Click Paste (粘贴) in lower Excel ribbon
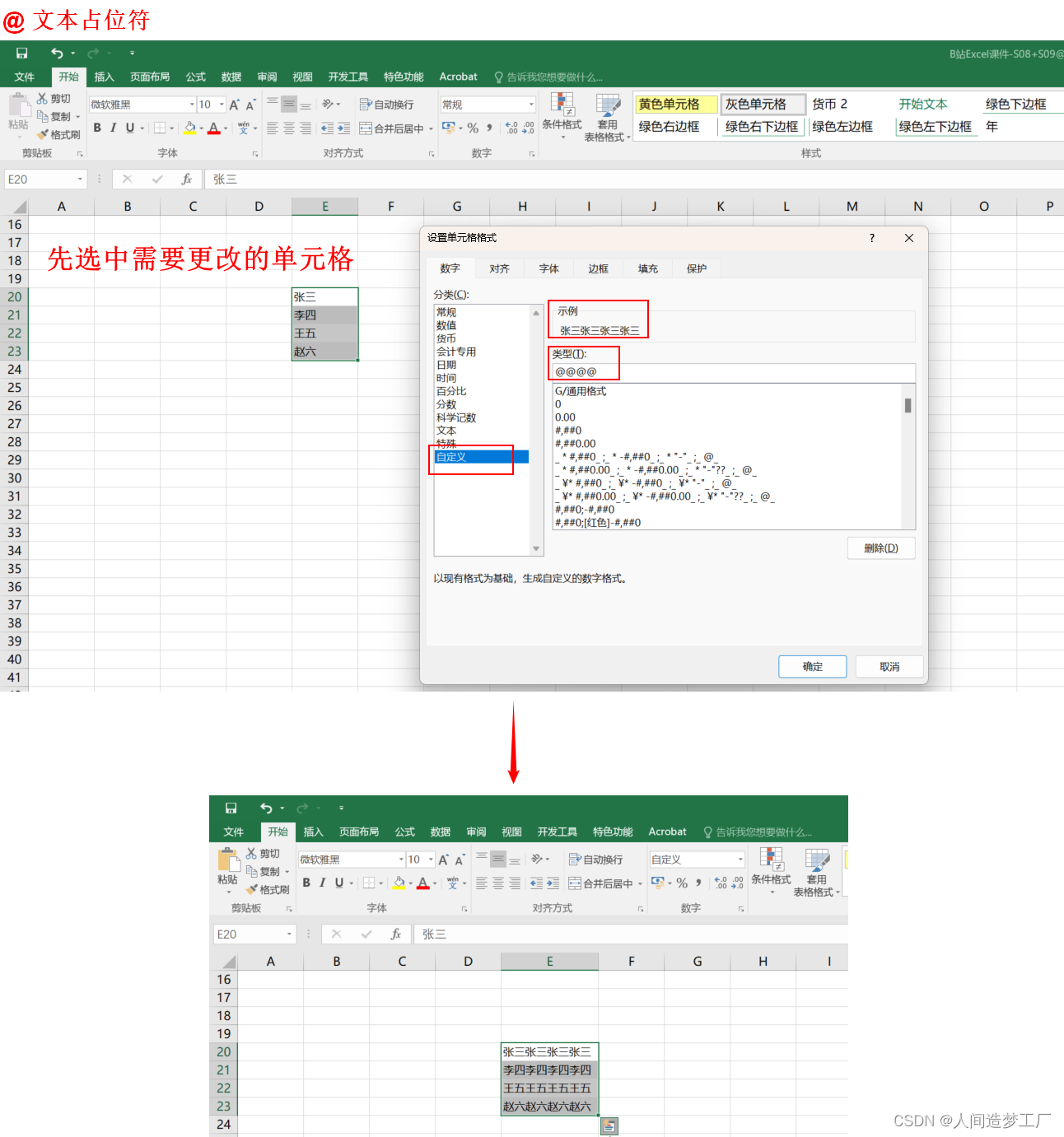 pyautogui.click(x=227, y=869)
